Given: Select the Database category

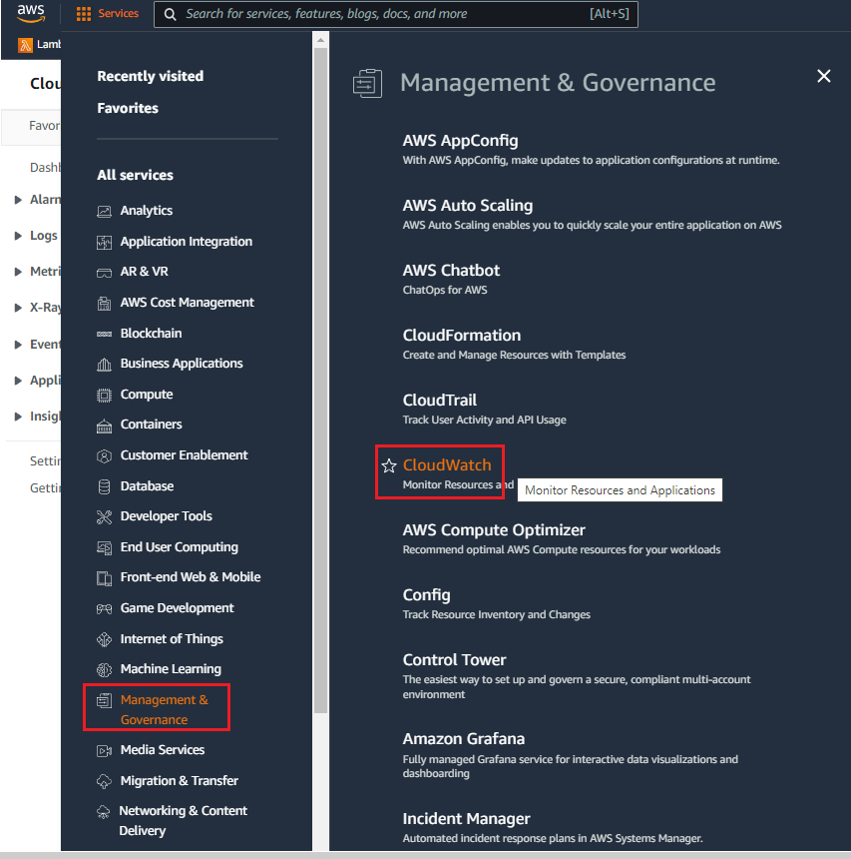Looking at the screenshot, I should (147, 486).
